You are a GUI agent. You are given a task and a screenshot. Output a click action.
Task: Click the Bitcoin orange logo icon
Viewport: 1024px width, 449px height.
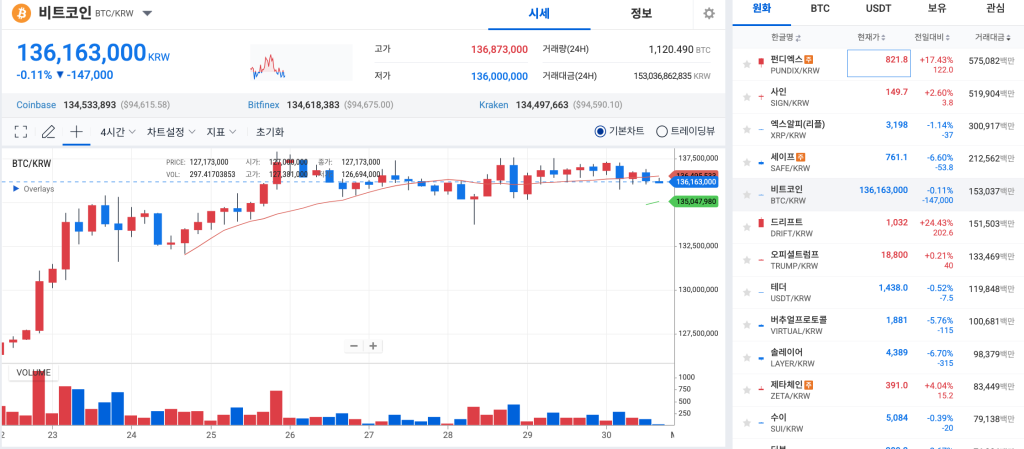(22, 13)
